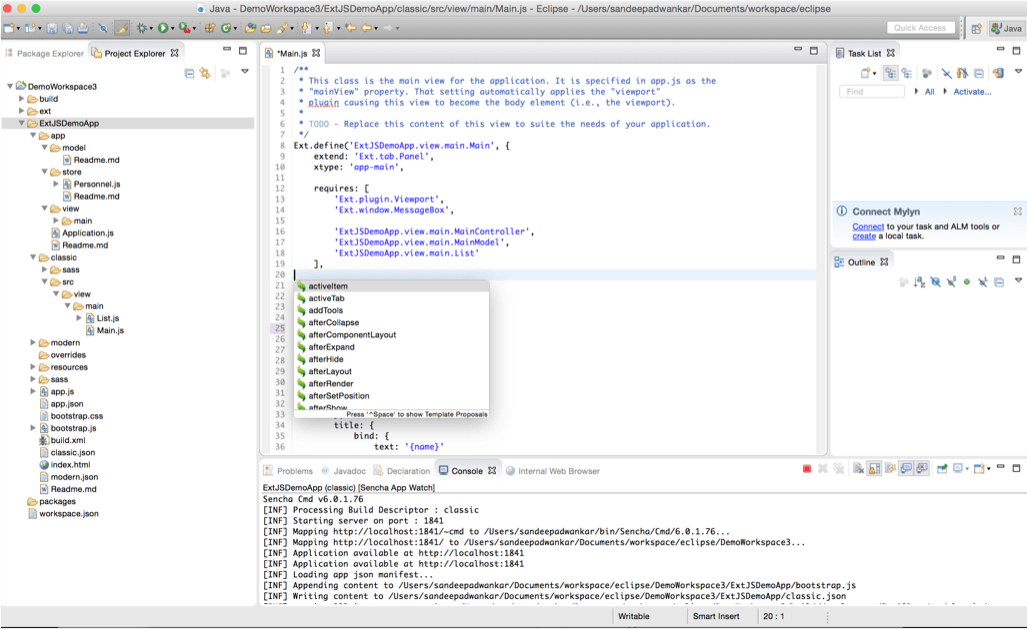Click the New Java Class toolbar icon
Viewport: 1027px width, 629px height.
pos(226,28)
